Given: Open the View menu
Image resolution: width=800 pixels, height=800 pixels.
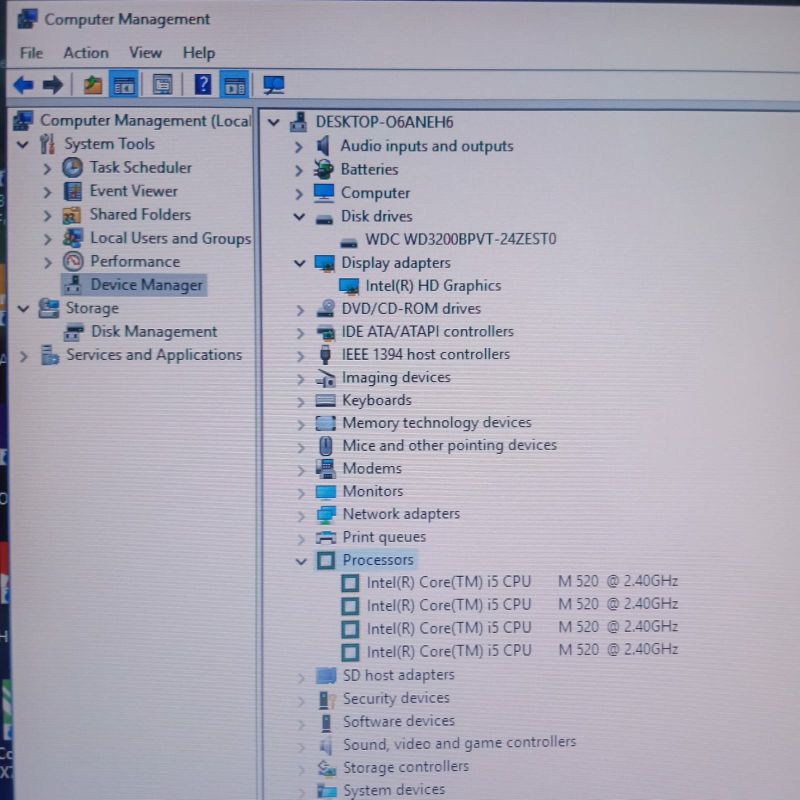Looking at the screenshot, I should pyautogui.click(x=145, y=52).
